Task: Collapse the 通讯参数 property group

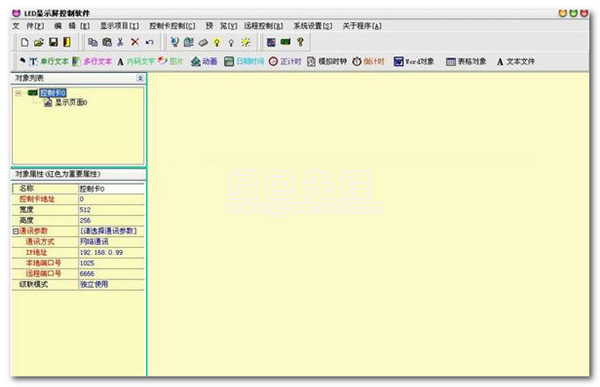Action: pos(15,231)
